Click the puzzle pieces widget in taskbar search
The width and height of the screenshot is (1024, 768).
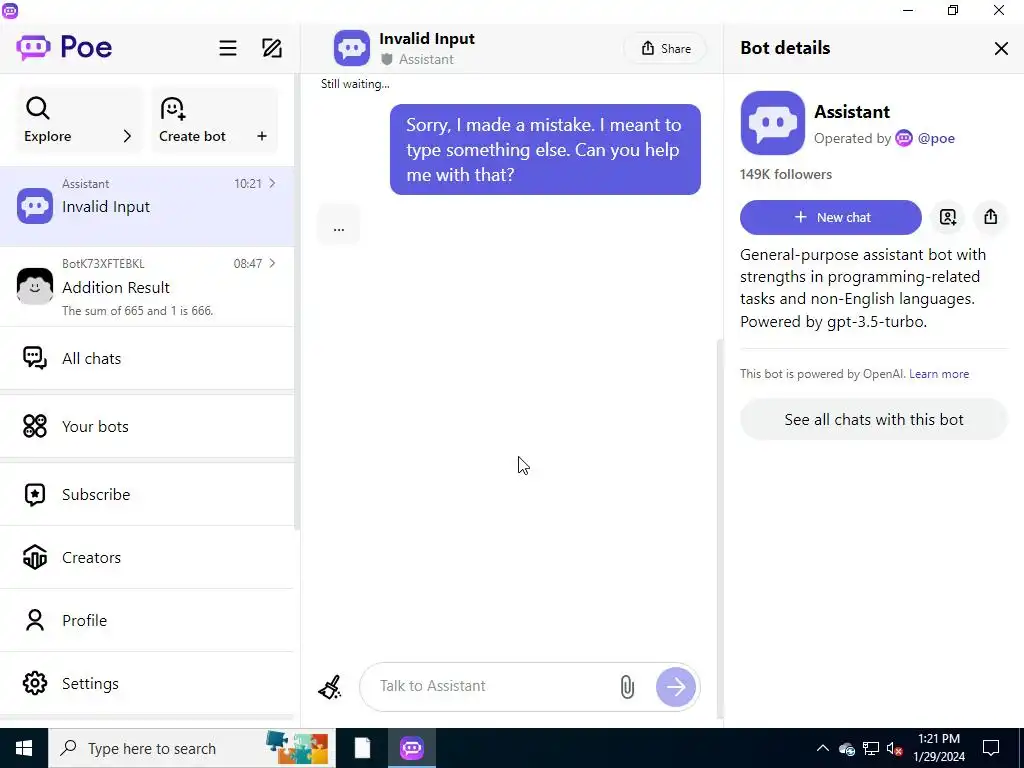click(x=297, y=748)
